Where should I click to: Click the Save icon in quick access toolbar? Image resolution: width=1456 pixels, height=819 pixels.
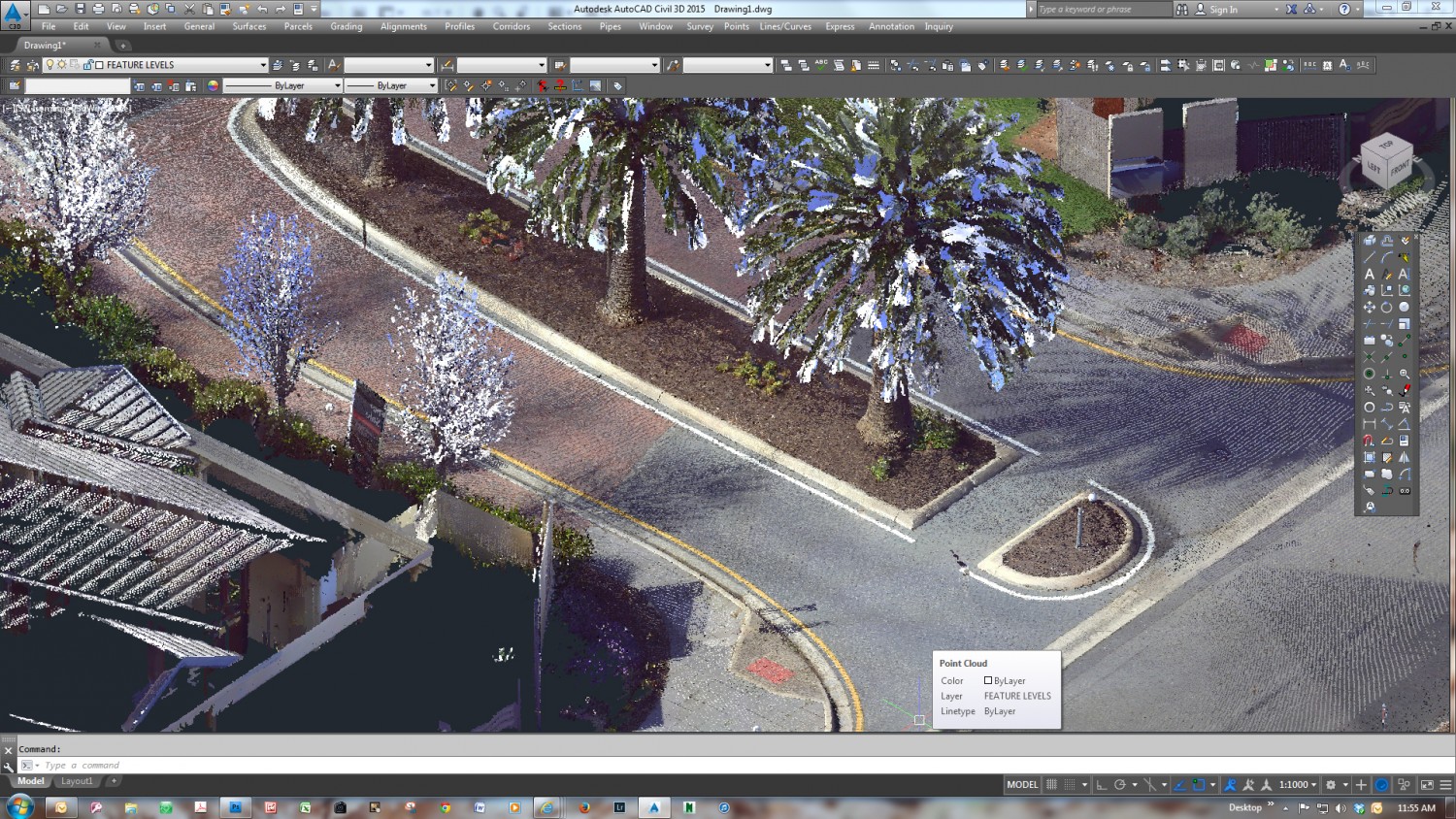[x=80, y=9]
